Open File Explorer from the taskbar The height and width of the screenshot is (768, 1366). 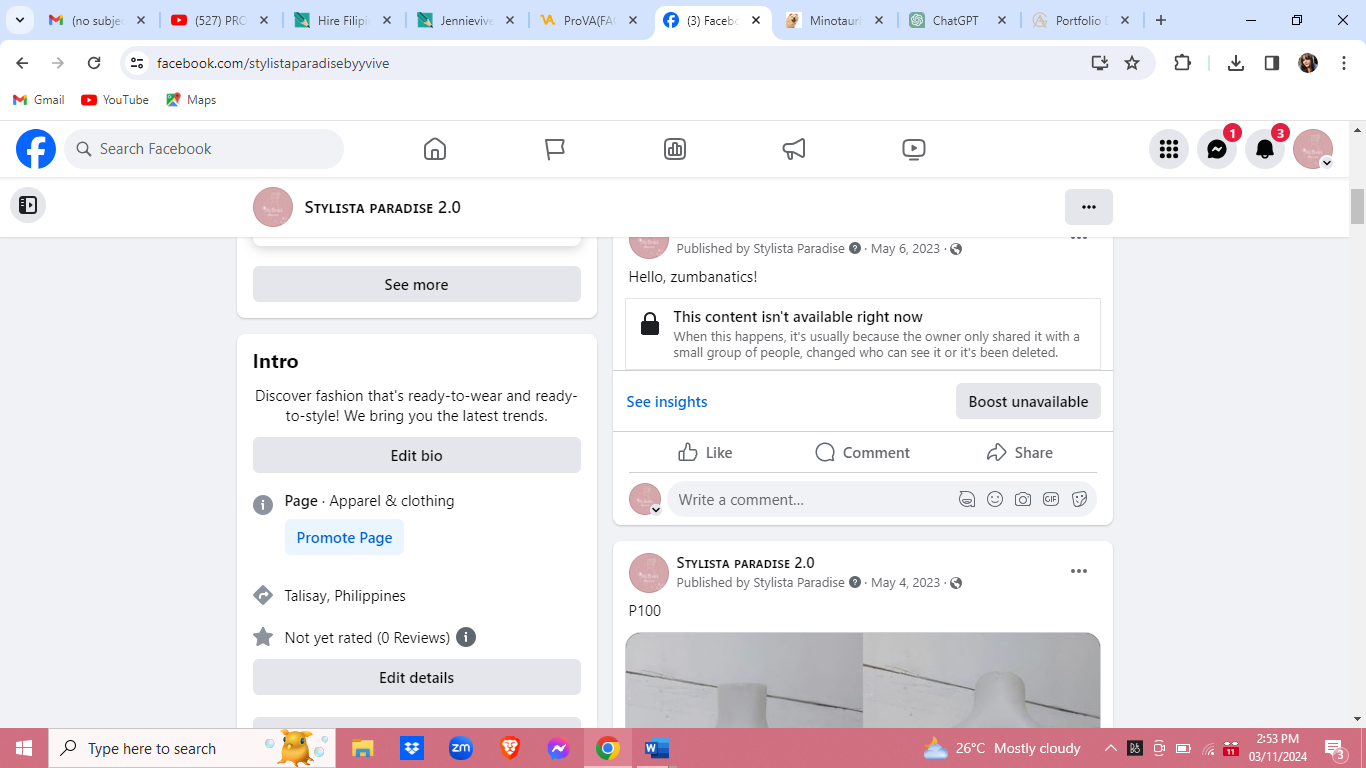[x=362, y=748]
